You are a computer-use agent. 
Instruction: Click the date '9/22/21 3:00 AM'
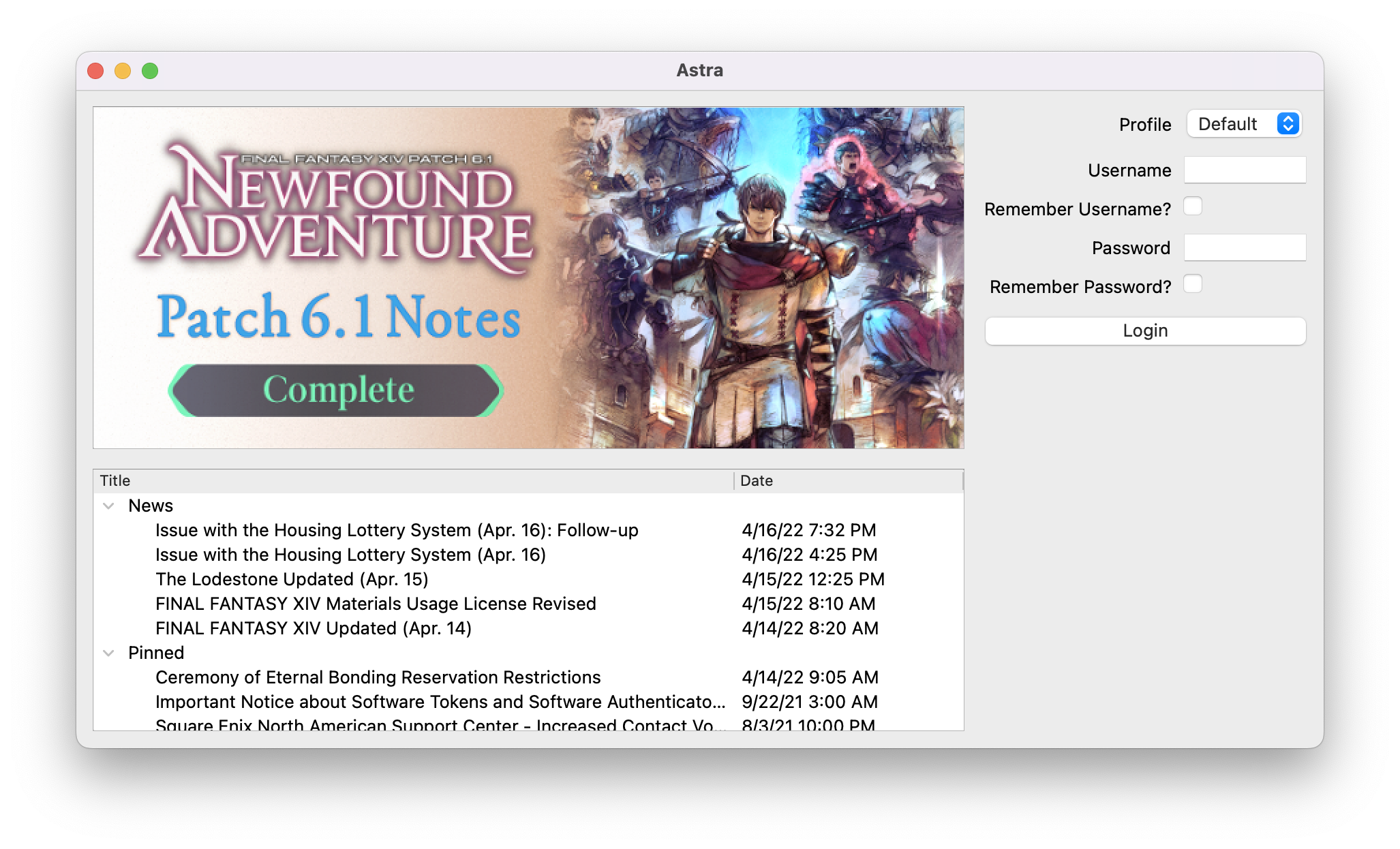click(810, 702)
